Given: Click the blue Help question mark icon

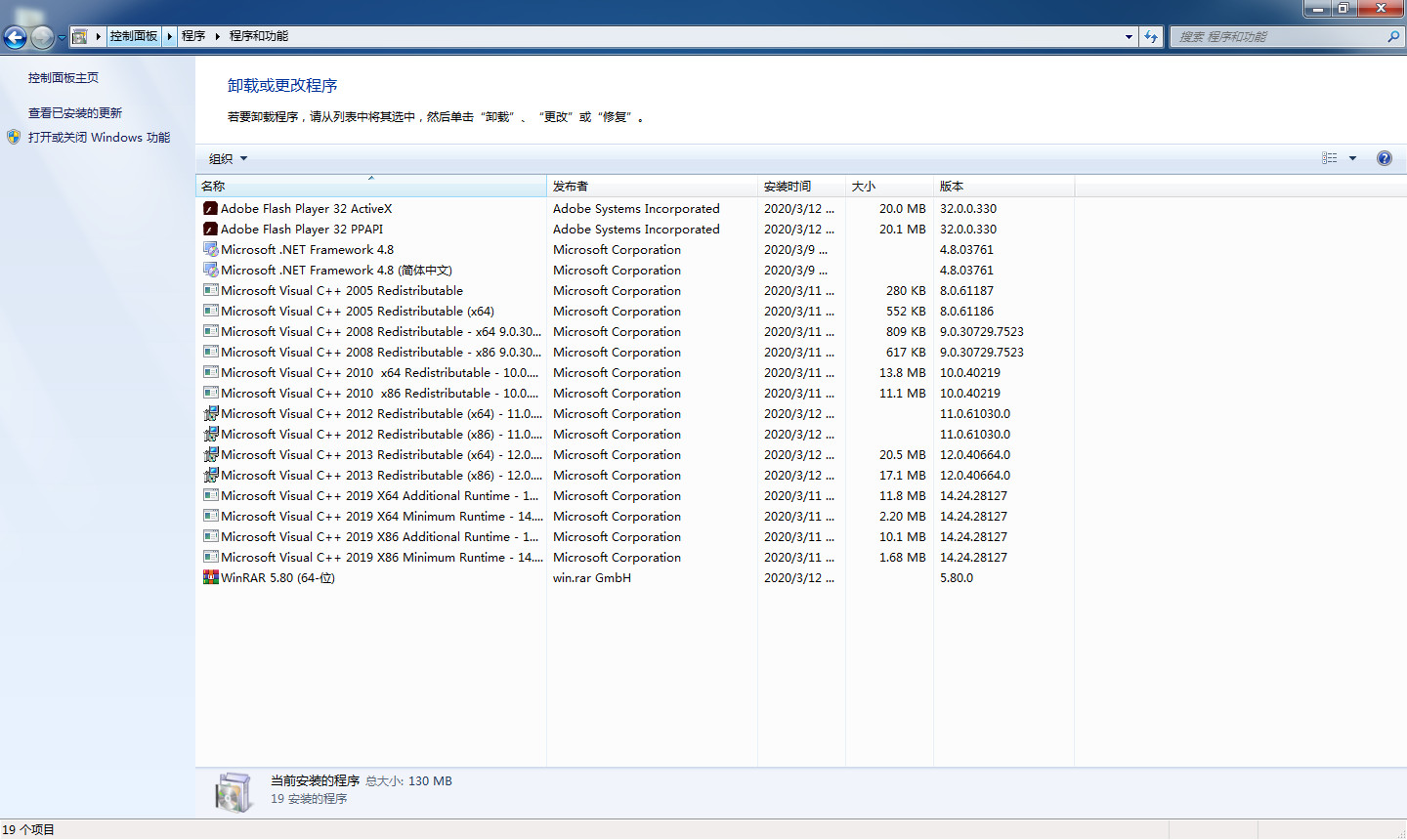Looking at the screenshot, I should (x=1385, y=158).
